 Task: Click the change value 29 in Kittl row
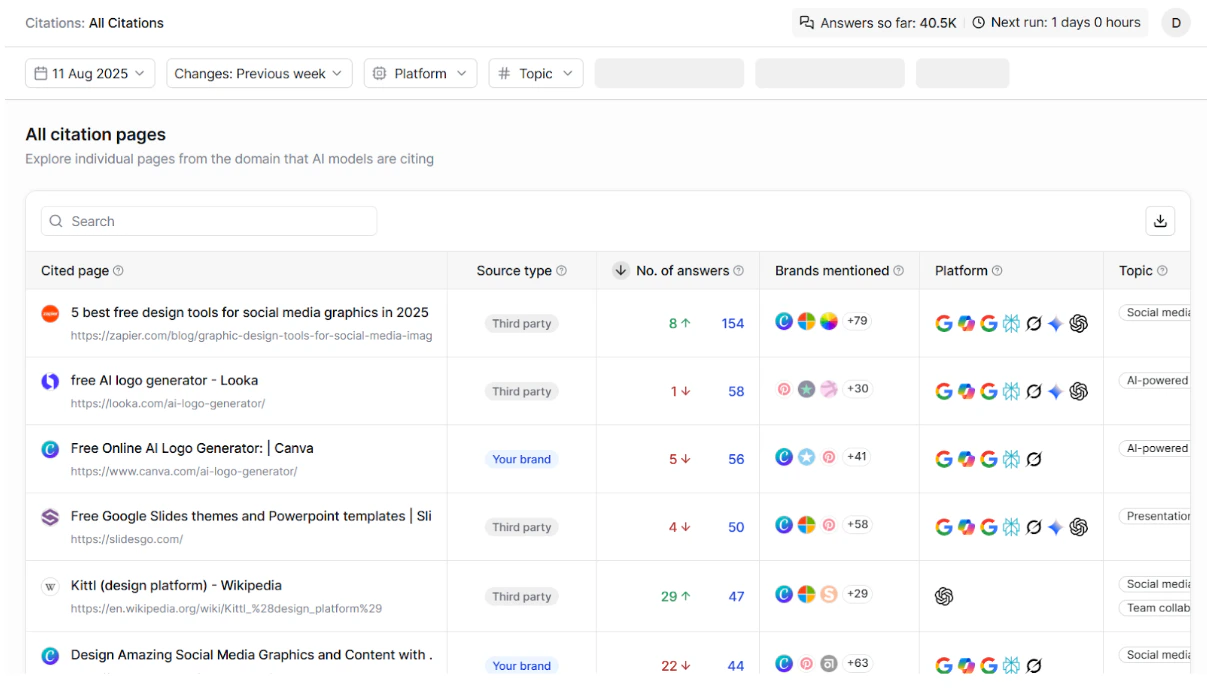(x=669, y=596)
